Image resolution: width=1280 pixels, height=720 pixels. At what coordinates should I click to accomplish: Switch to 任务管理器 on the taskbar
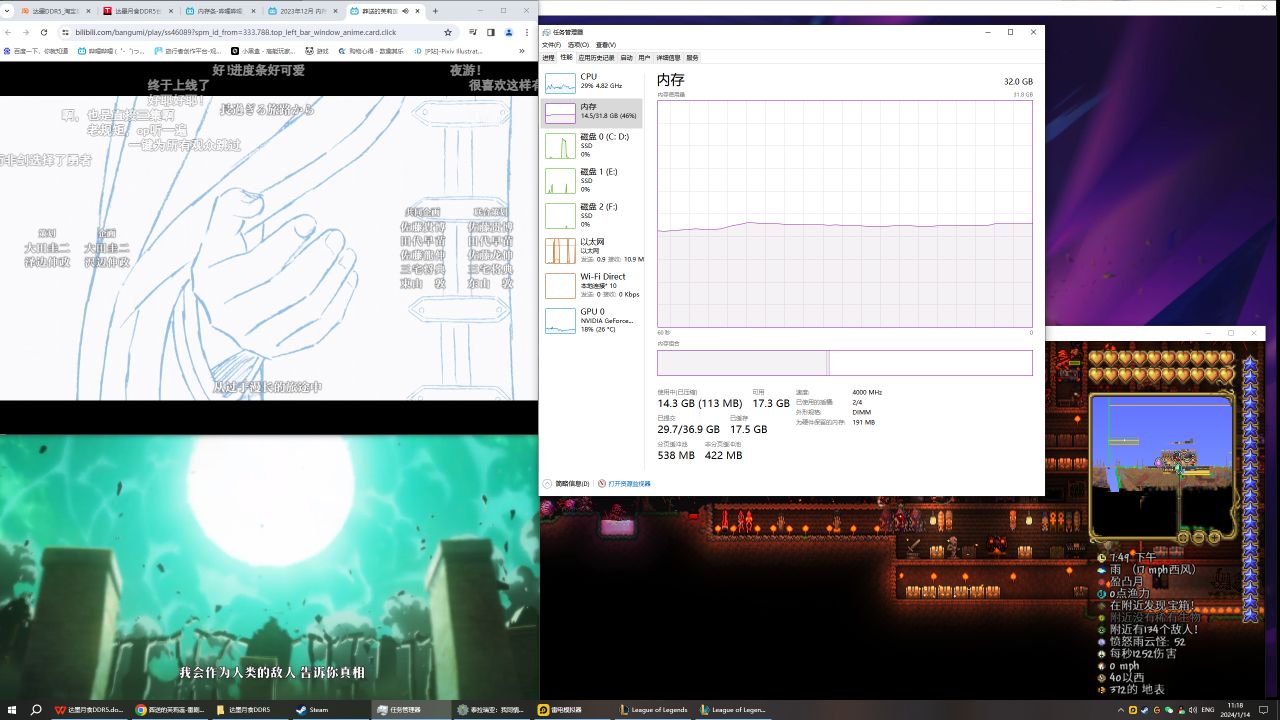[411, 710]
